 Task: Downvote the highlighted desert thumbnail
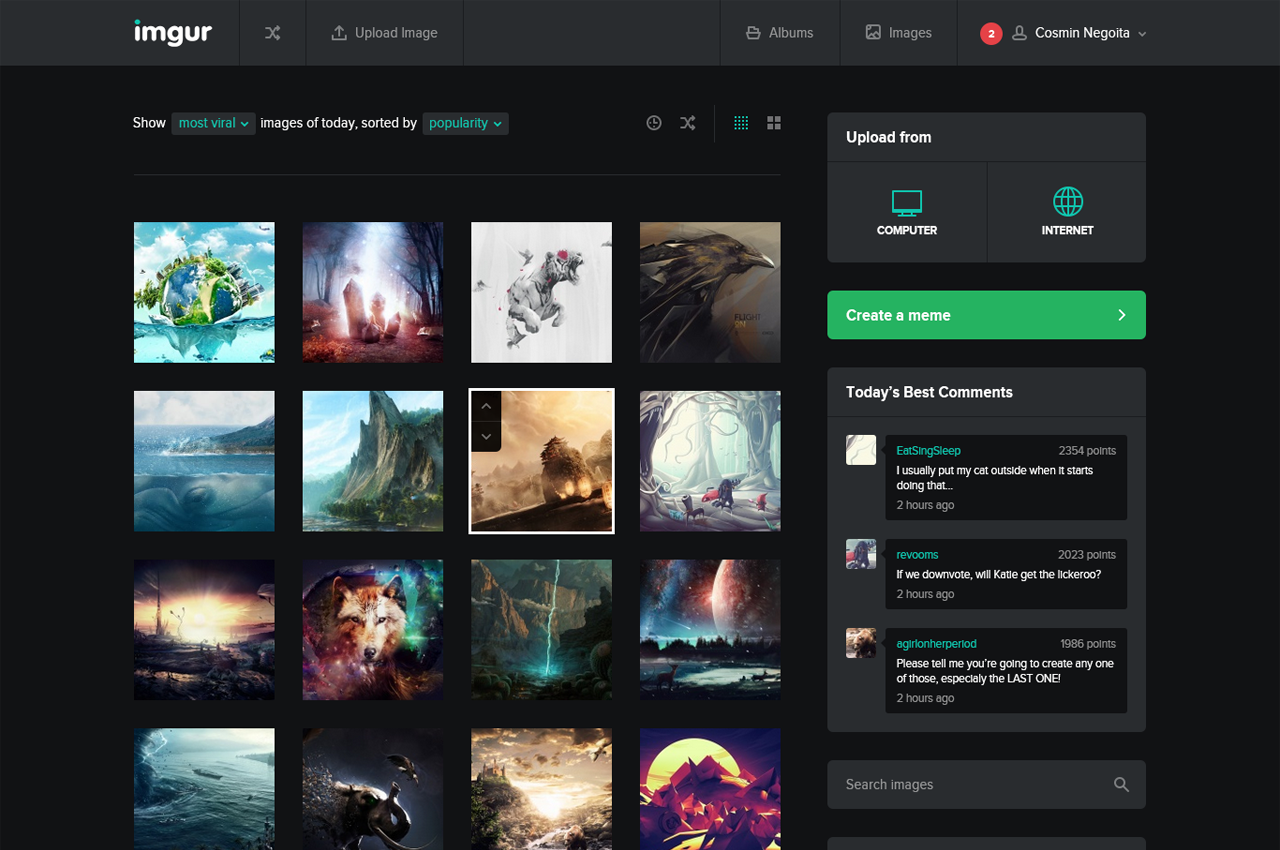click(486, 437)
